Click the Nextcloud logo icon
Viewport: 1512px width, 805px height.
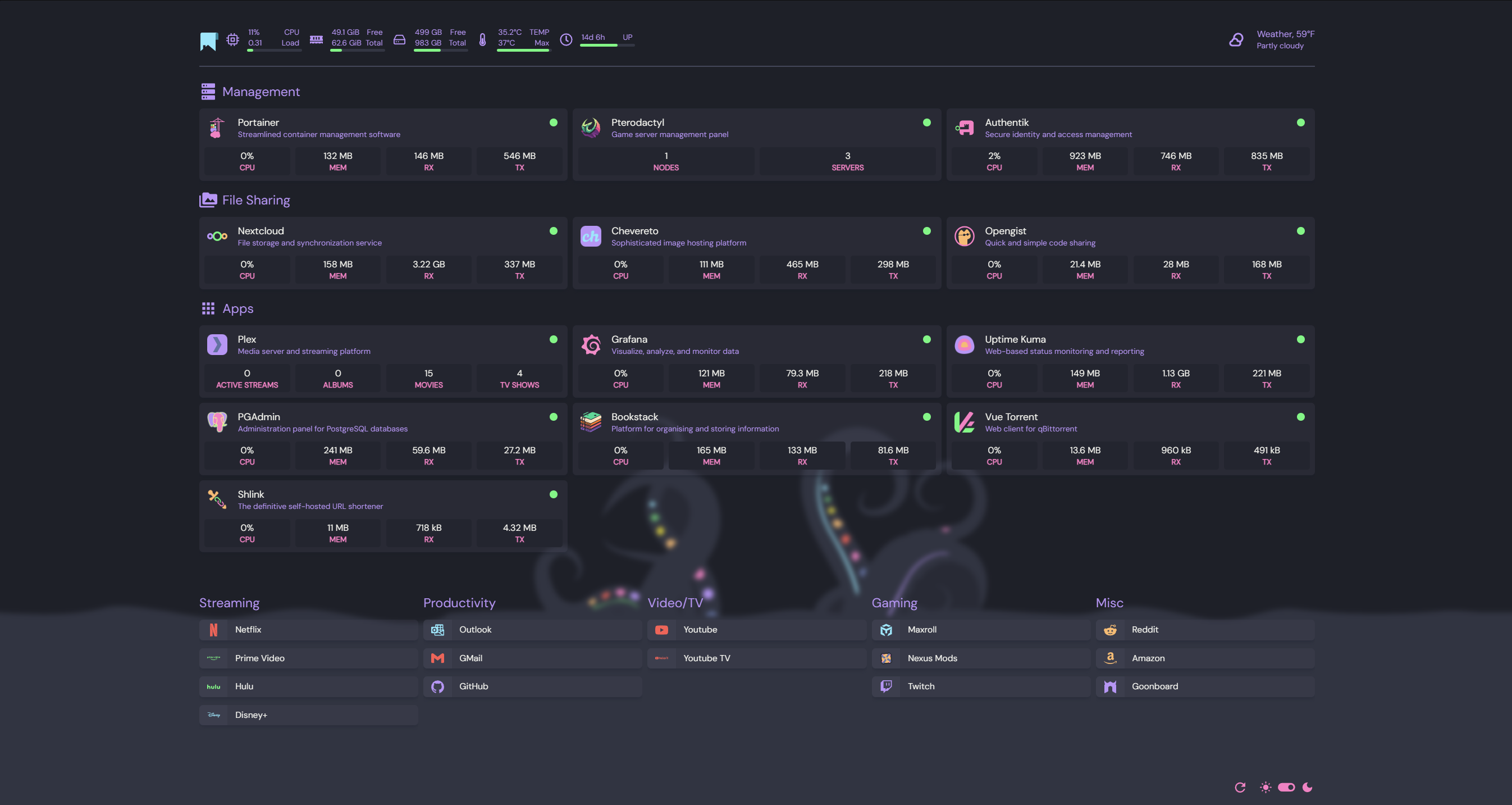(217, 236)
